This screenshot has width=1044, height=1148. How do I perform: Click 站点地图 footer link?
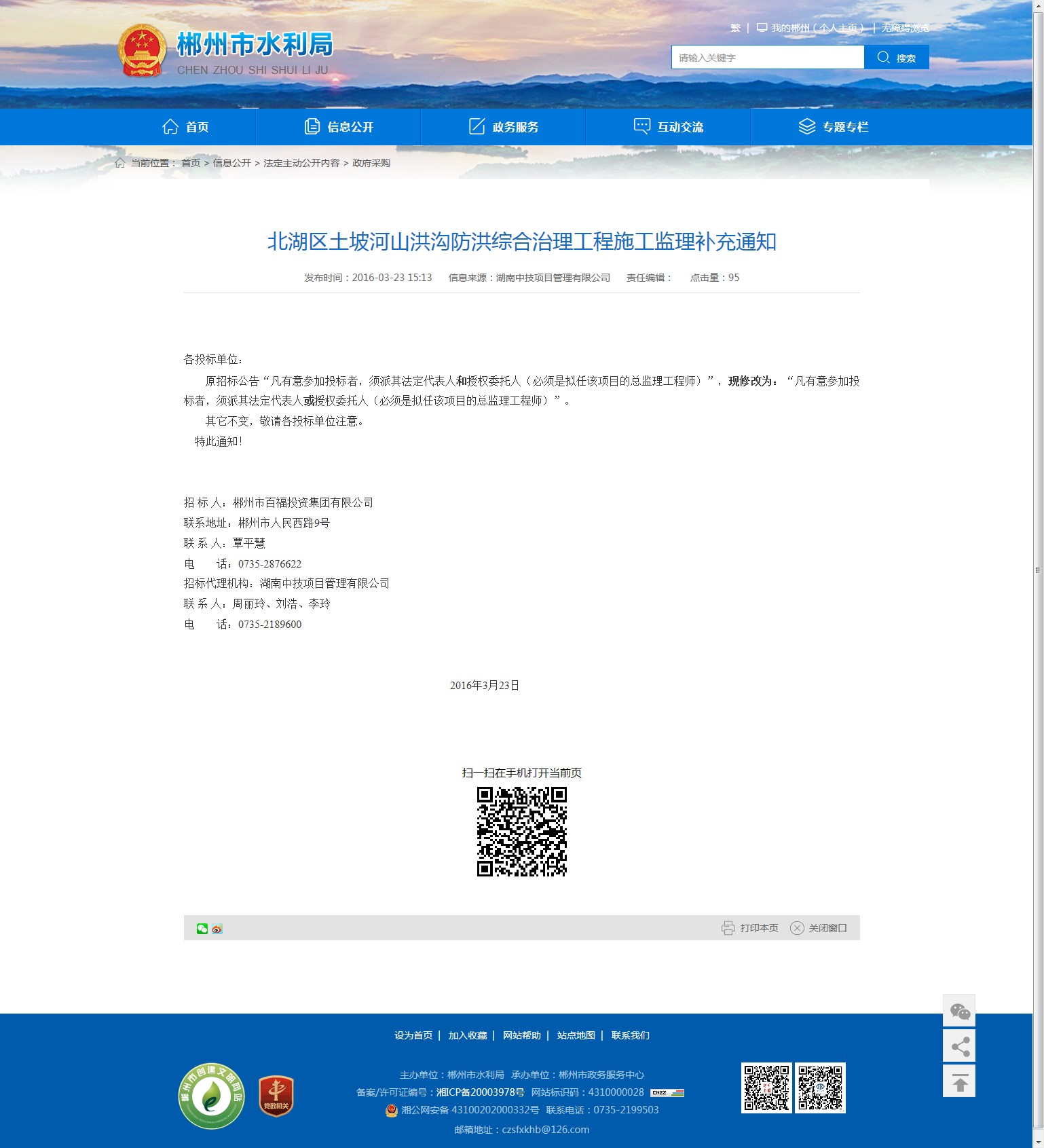coord(576,1035)
